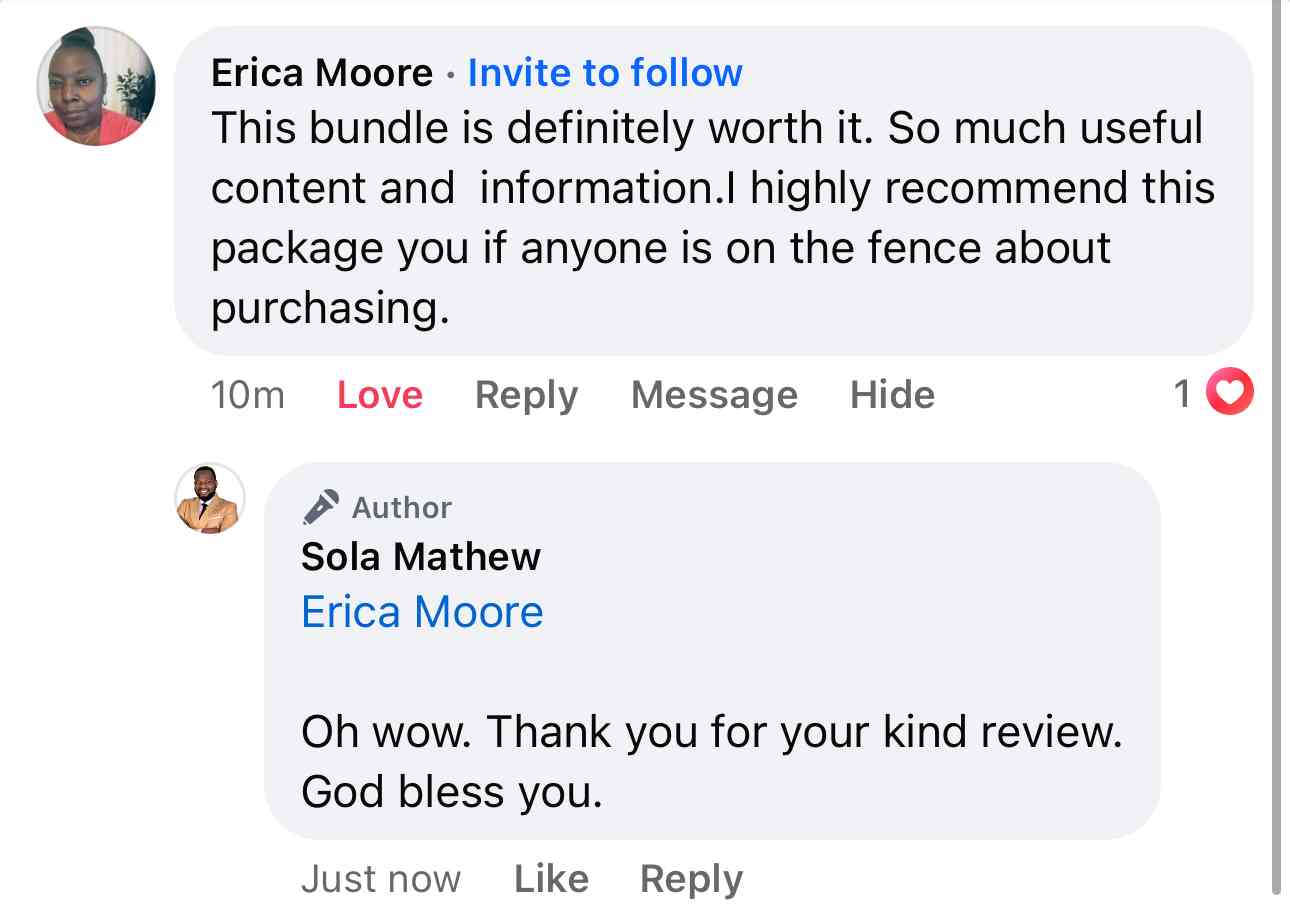Reply to Erica Moore's comment
The image size is (1290, 908).
click(526, 394)
